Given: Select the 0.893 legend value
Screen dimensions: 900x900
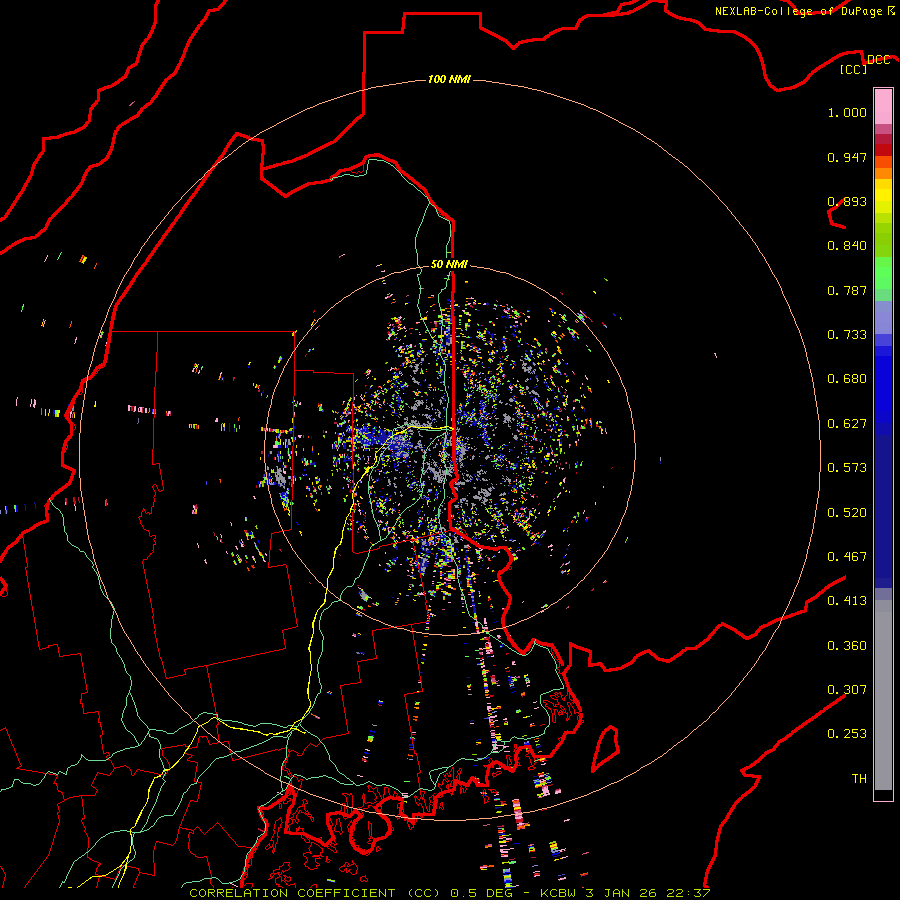Looking at the screenshot, I should (x=847, y=201).
